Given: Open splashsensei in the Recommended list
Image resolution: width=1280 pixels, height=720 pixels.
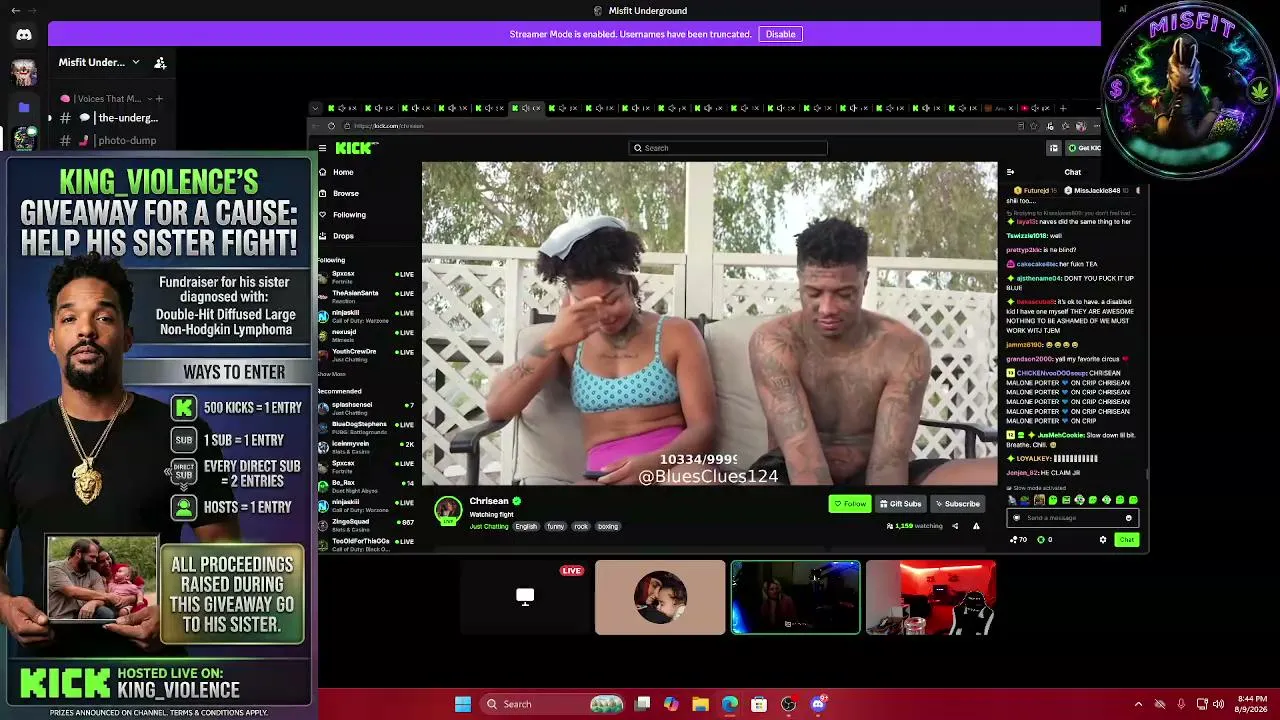Looking at the screenshot, I should pos(366,407).
